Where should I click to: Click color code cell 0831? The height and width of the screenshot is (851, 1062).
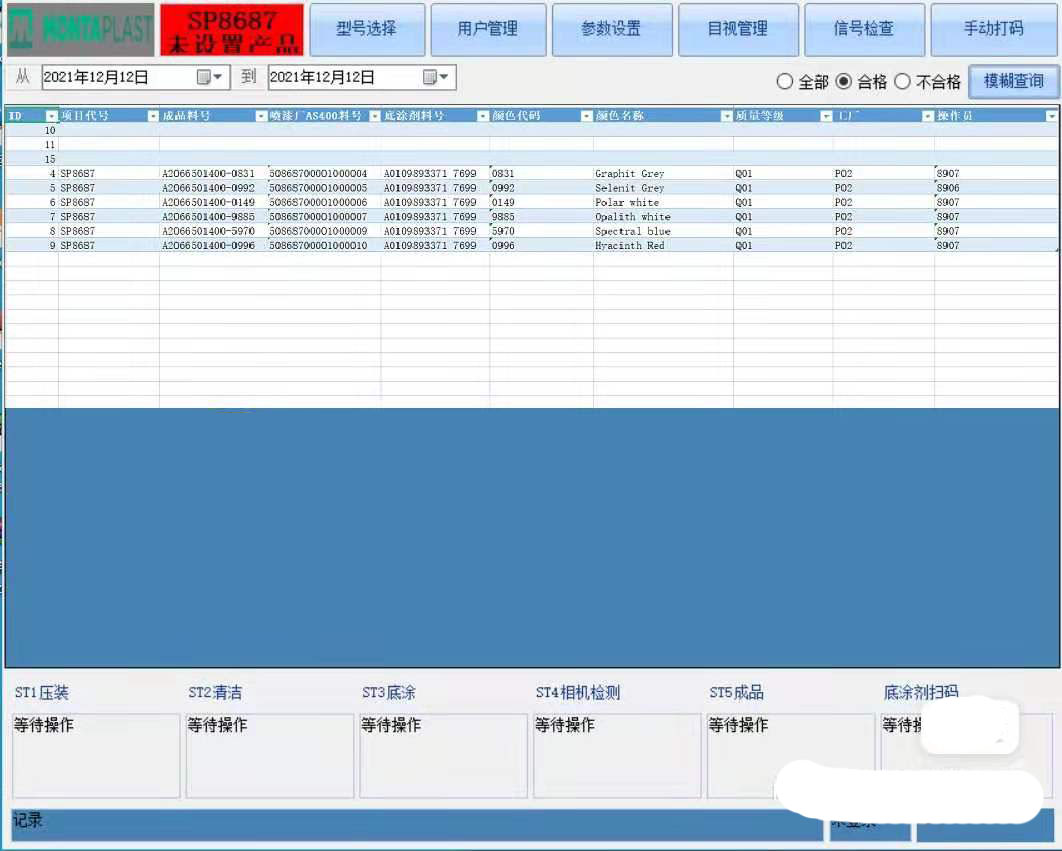541,173
